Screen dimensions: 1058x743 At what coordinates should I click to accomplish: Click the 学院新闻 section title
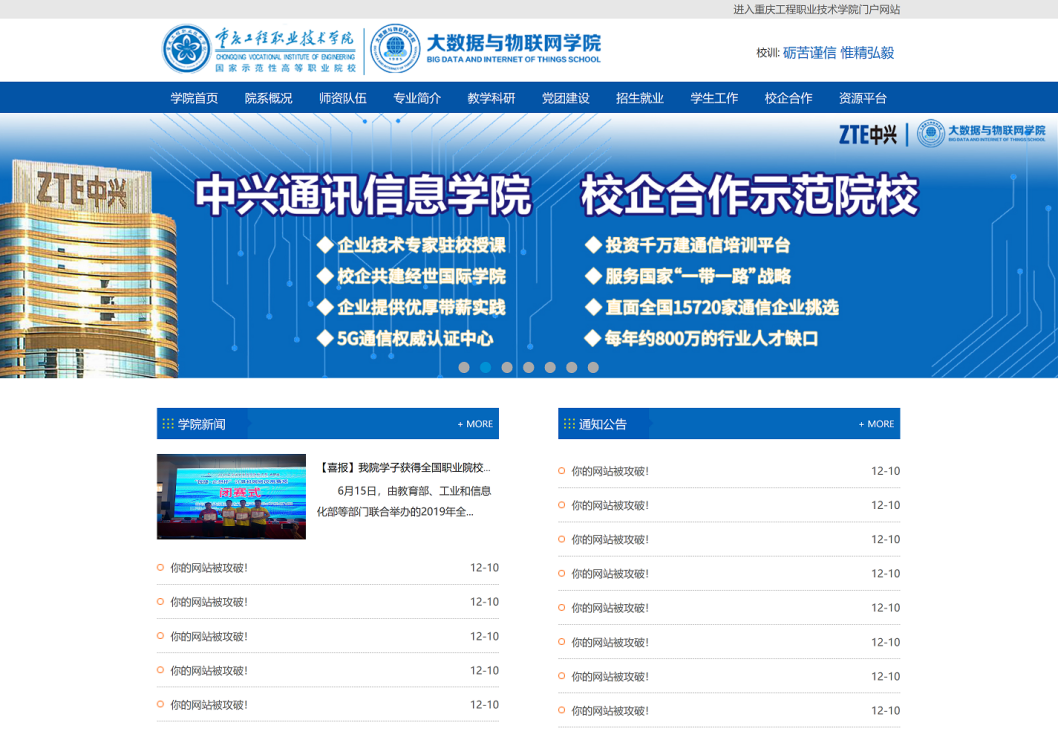[202, 424]
